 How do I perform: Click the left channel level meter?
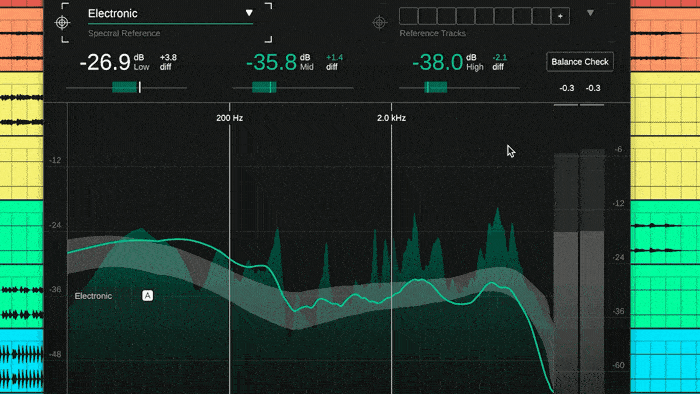click(566, 272)
